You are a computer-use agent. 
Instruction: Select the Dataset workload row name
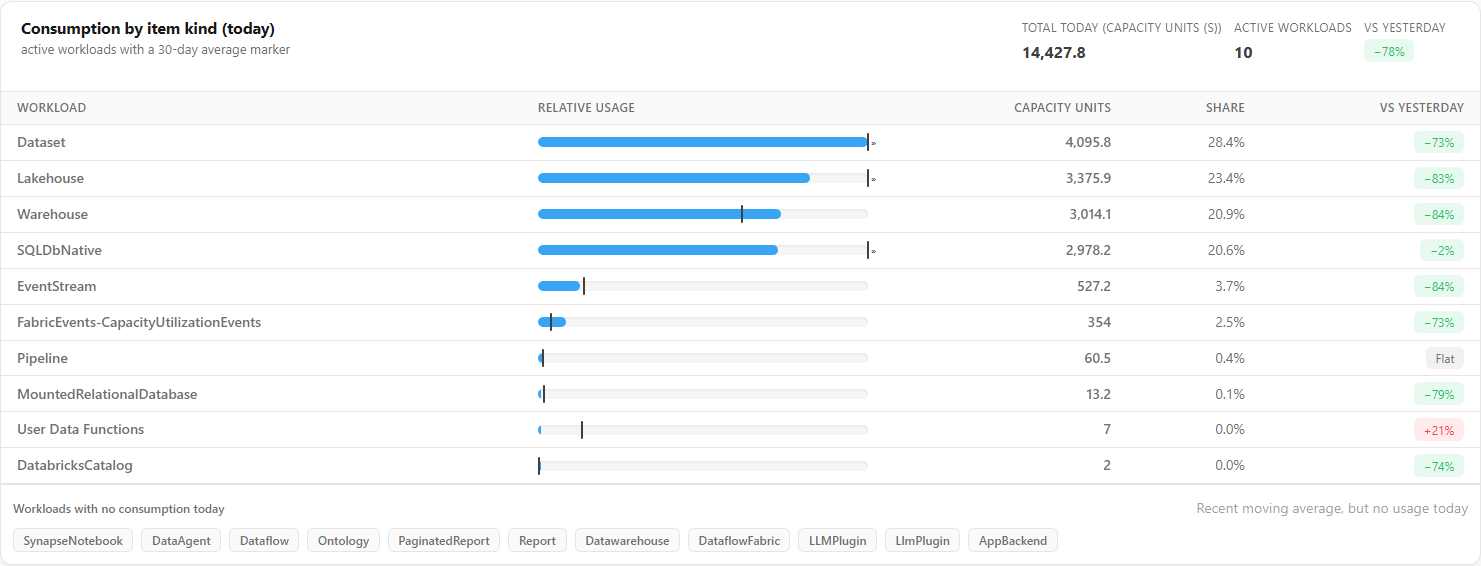(41, 143)
